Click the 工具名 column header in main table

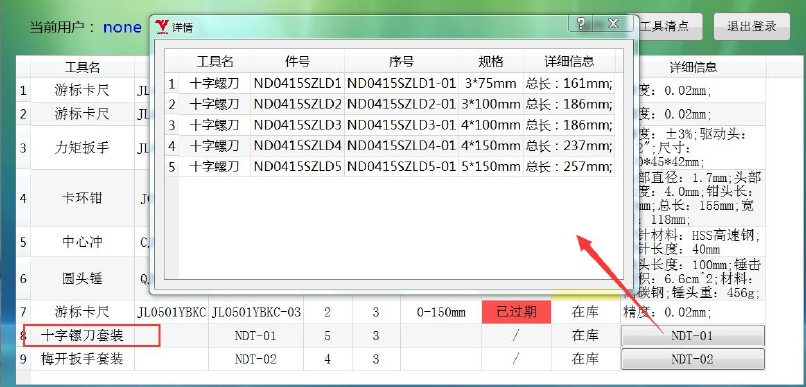pyautogui.click(x=82, y=67)
